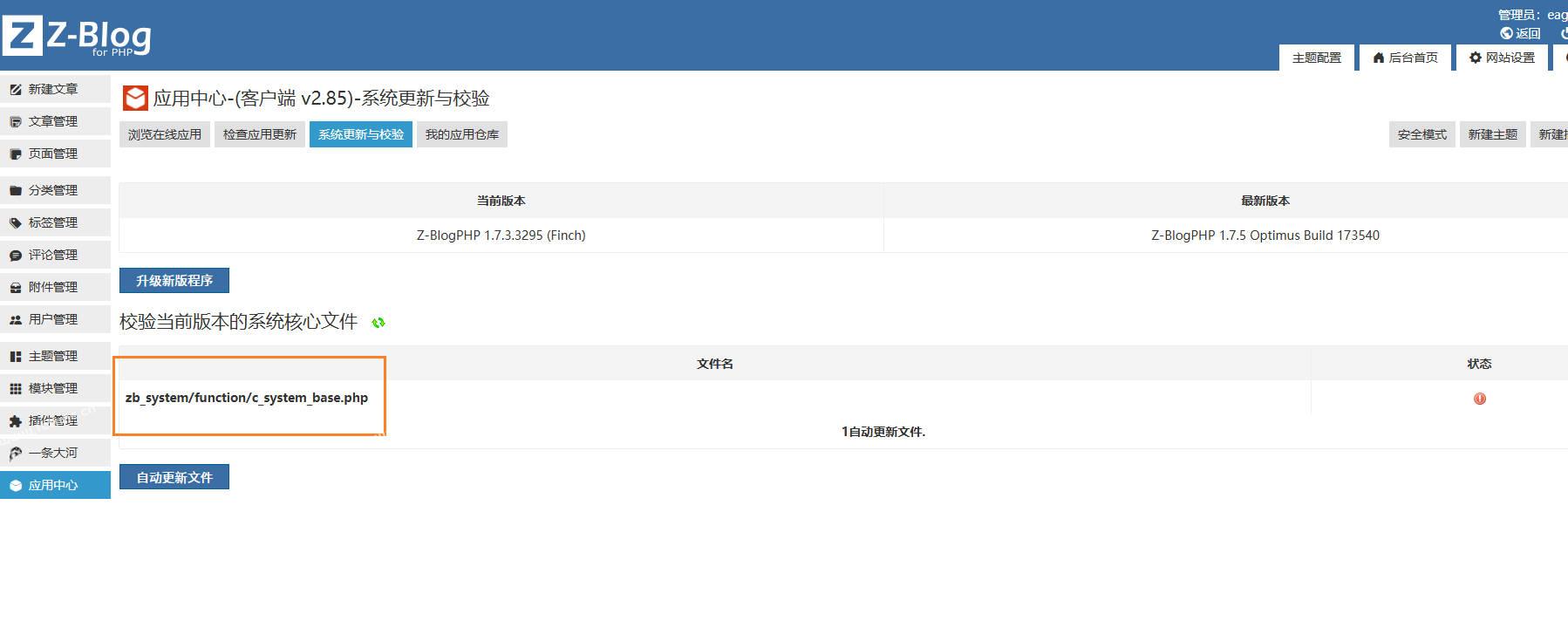Click the 页面管理 icon in sidebar
The height and width of the screenshot is (628, 1568).
tap(16, 154)
